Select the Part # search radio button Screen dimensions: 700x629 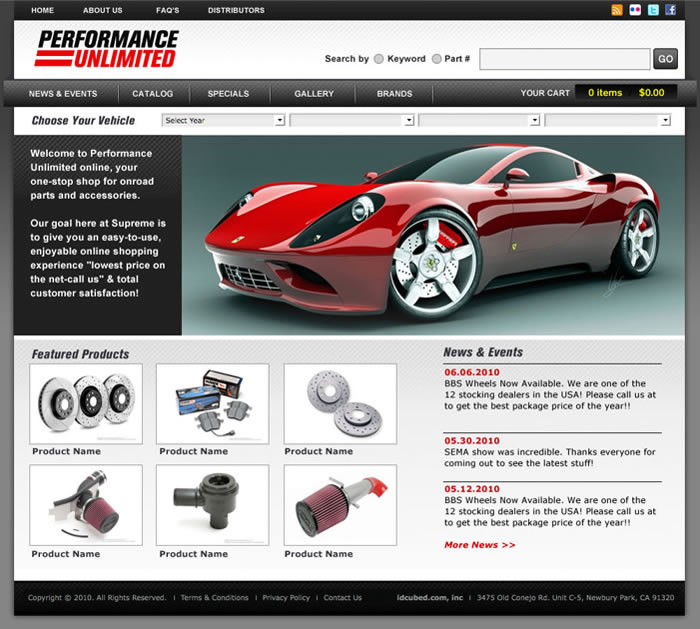[437, 59]
